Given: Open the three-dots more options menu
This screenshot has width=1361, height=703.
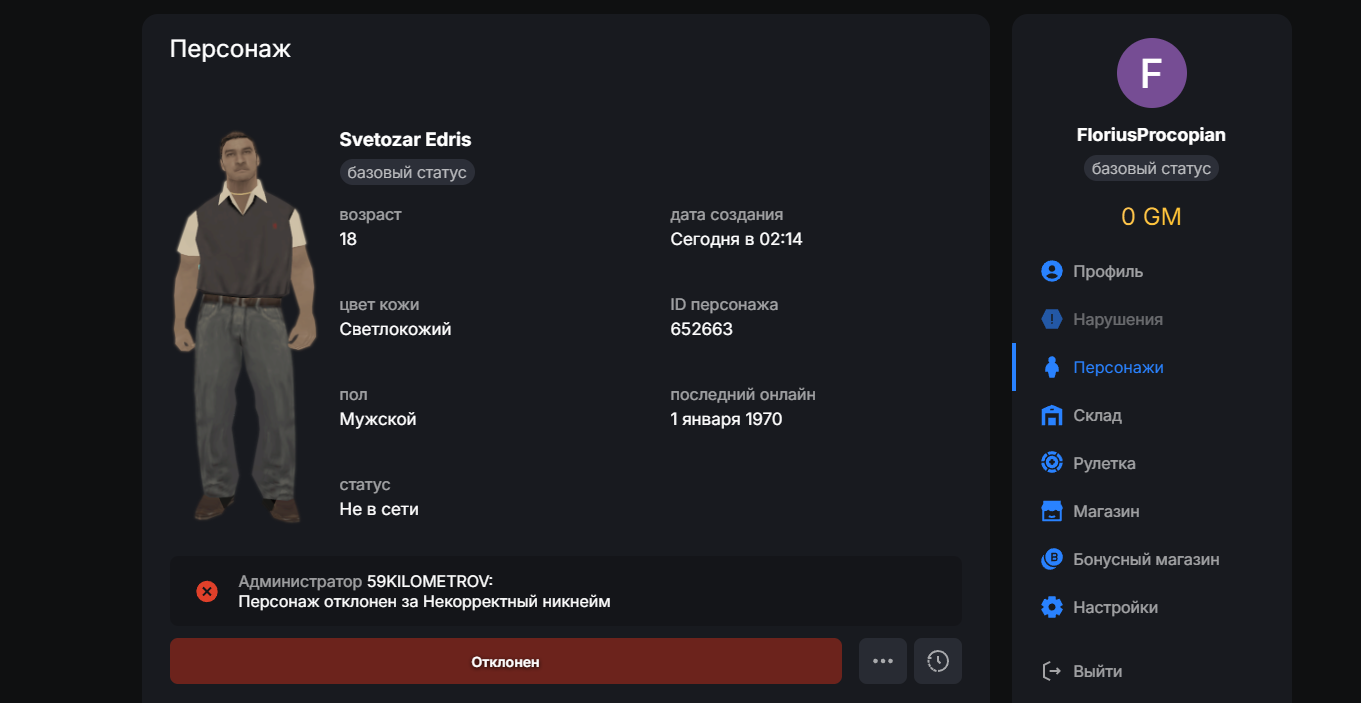Looking at the screenshot, I should [x=882, y=661].
